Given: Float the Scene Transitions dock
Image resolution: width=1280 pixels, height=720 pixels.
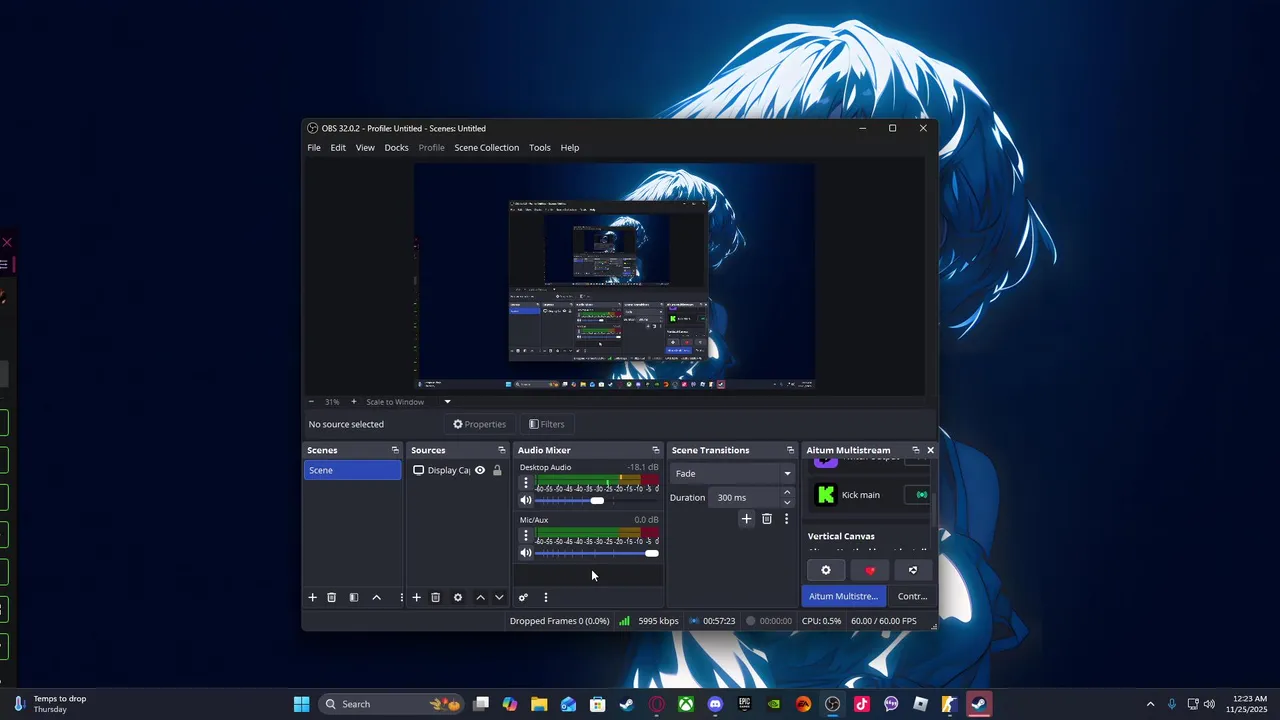Looking at the screenshot, I should 790,450.
